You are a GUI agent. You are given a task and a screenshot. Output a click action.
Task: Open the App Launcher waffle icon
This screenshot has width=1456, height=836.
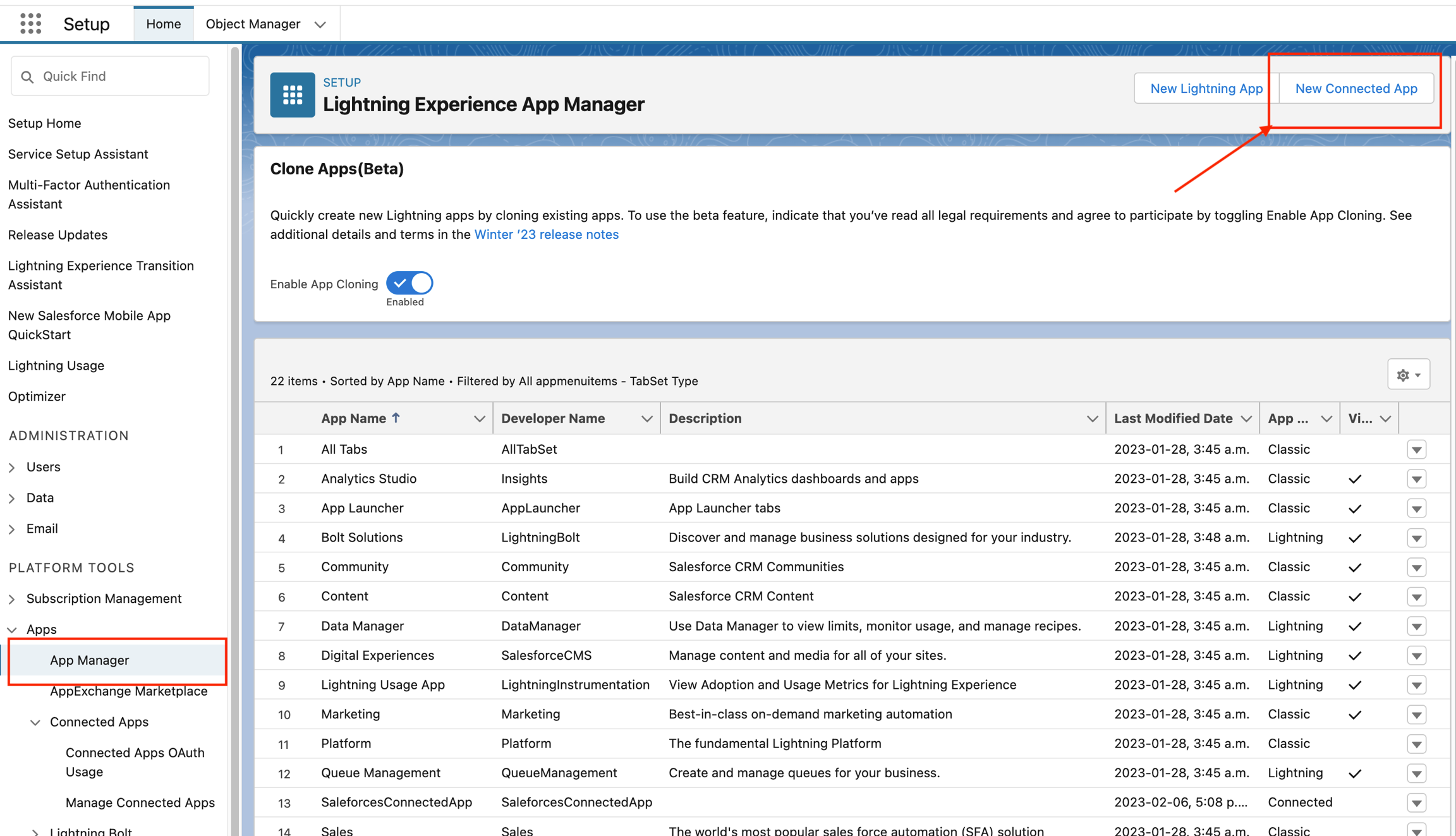tap(30, 24)
